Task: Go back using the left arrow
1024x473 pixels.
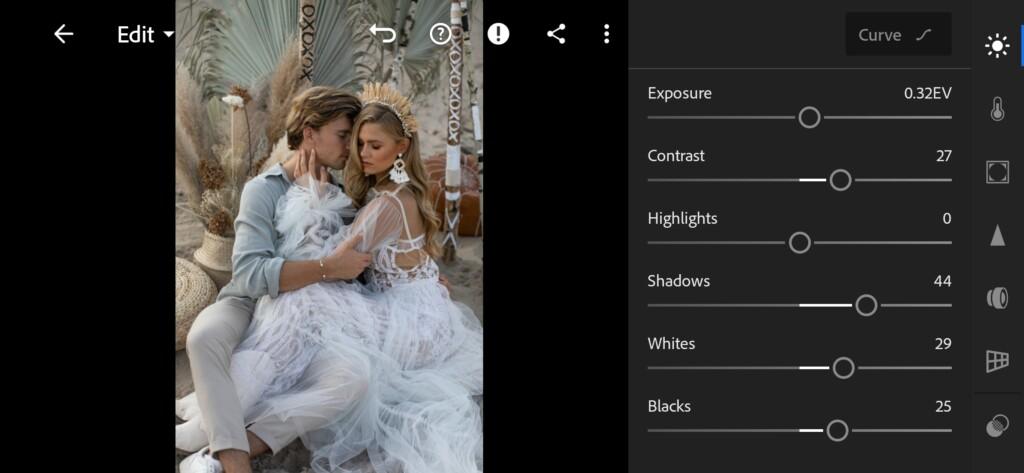Action: (x=63, y=34)
